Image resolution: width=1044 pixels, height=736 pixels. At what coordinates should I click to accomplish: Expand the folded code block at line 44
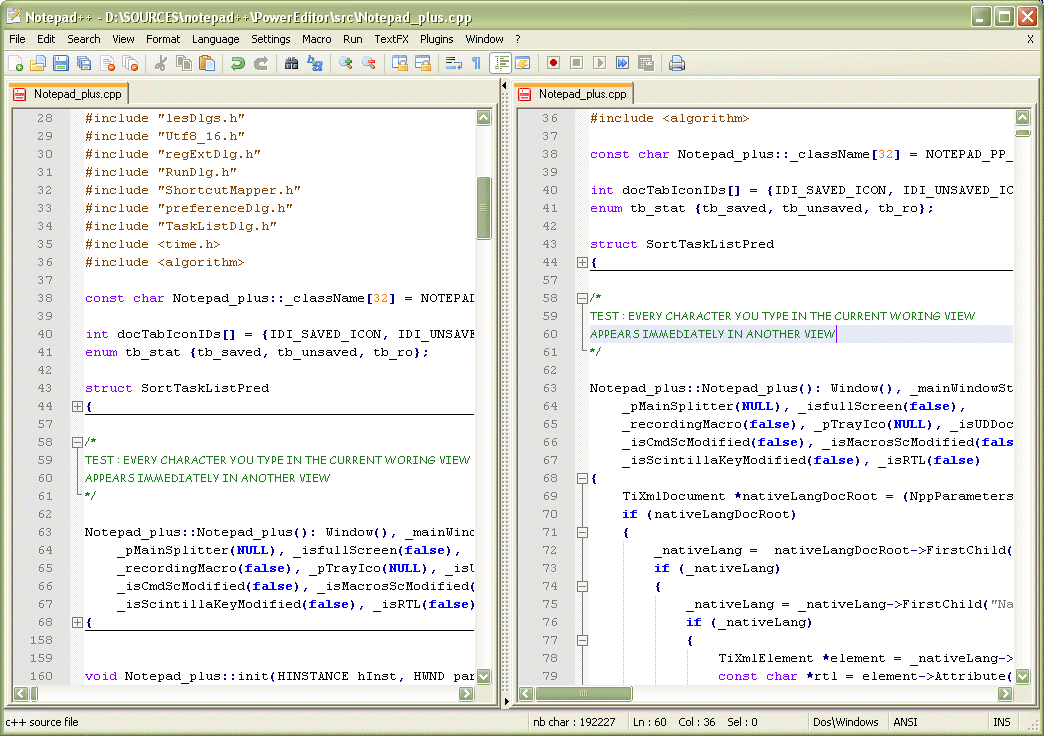(78, 406)
